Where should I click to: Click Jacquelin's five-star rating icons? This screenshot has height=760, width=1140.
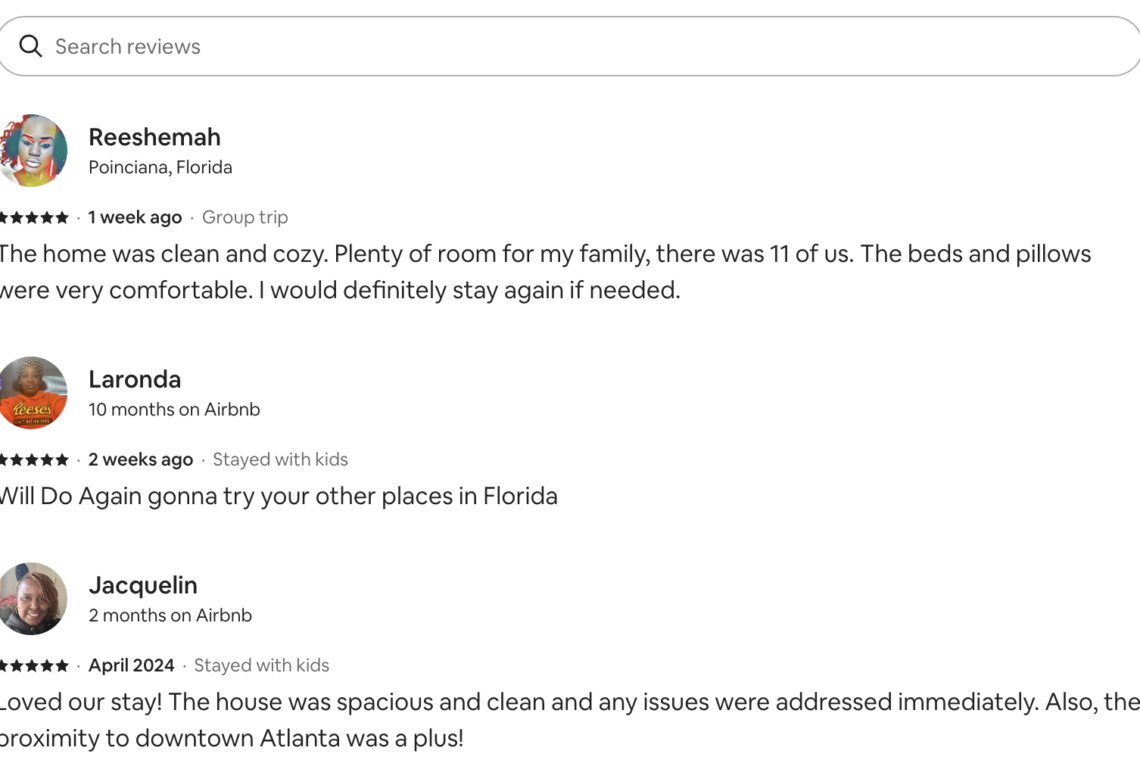click(35, 666)
